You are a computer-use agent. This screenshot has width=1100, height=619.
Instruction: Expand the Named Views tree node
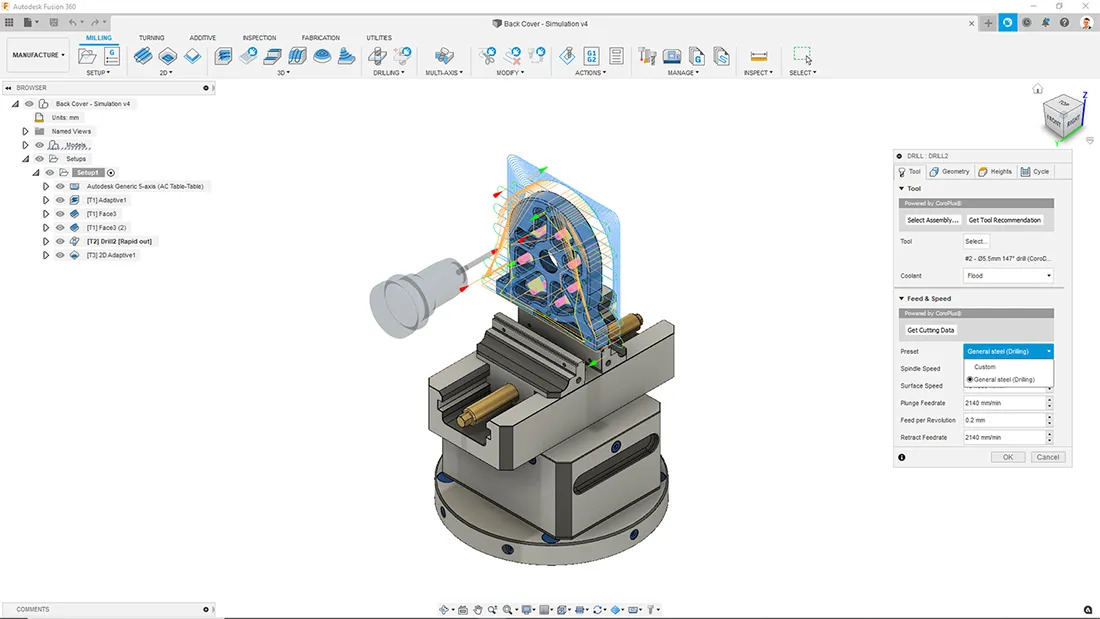[25, 131]
